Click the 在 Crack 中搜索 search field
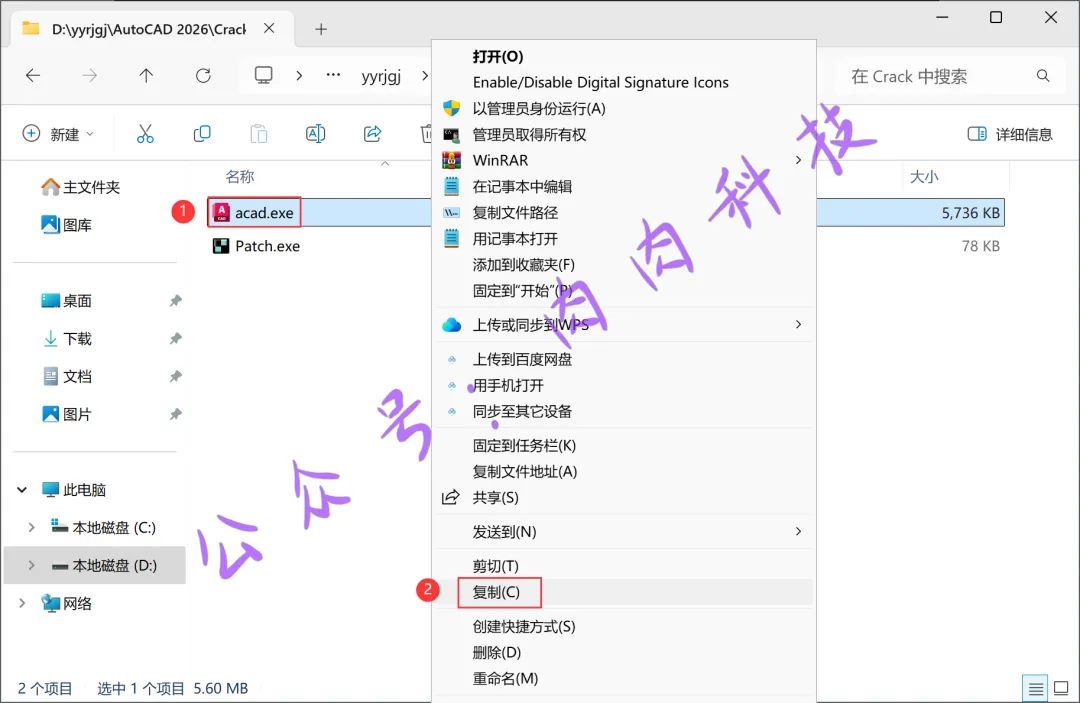 coord(948,76)
